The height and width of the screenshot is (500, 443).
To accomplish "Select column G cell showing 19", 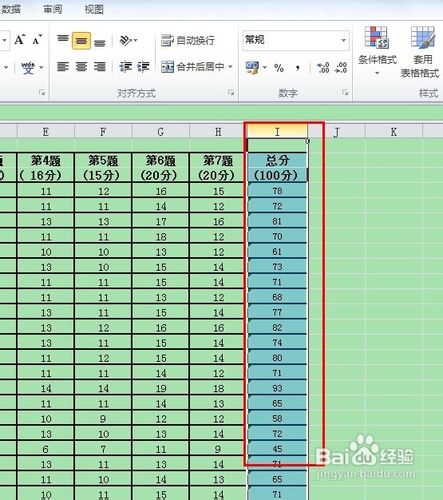I will (161, 389).
